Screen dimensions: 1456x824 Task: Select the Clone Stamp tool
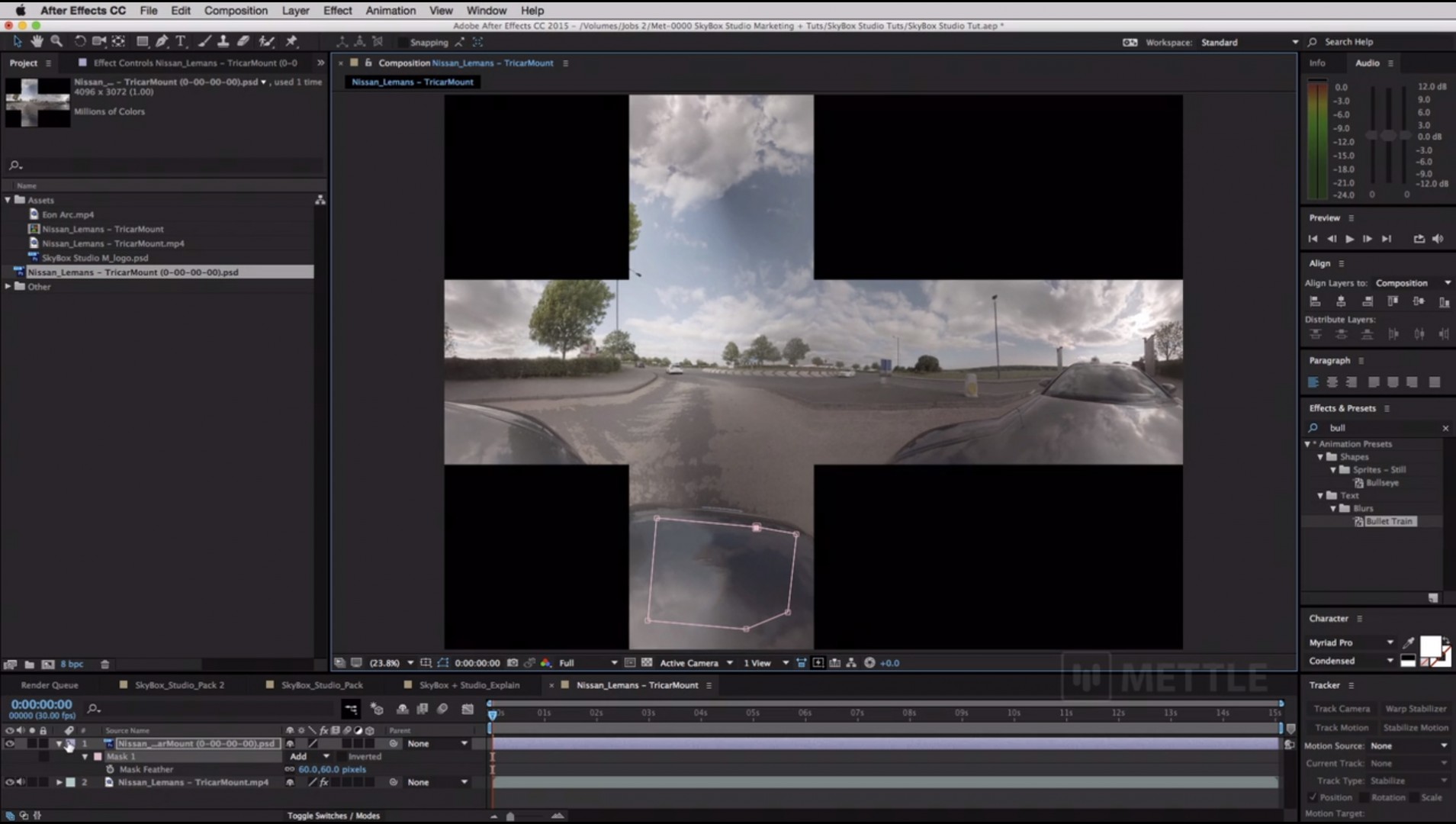[x=224, y=41]
